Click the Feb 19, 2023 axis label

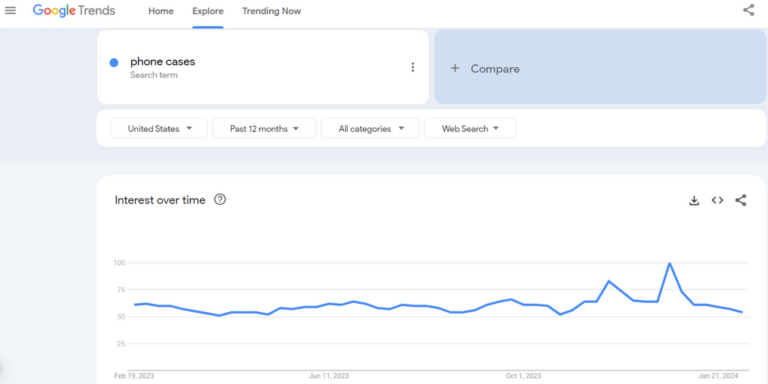click(134, 376)
